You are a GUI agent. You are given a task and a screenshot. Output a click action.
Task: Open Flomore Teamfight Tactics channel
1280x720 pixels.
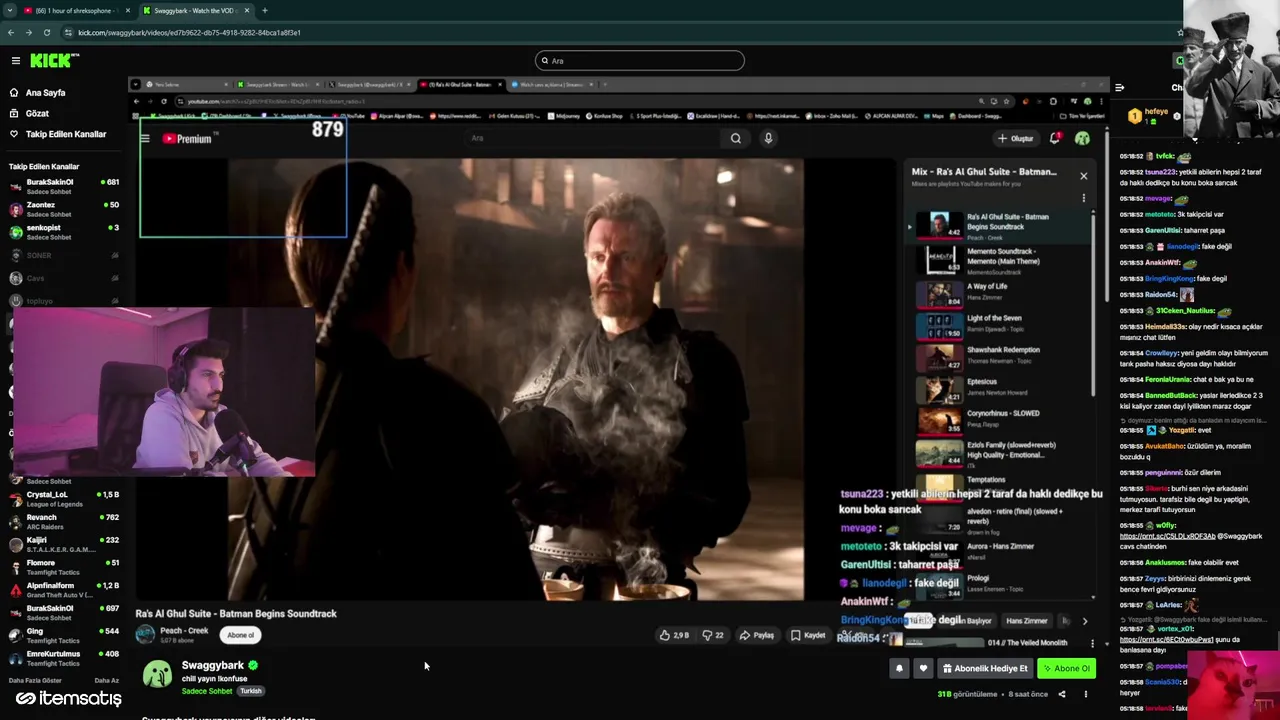tap(63, 567)
